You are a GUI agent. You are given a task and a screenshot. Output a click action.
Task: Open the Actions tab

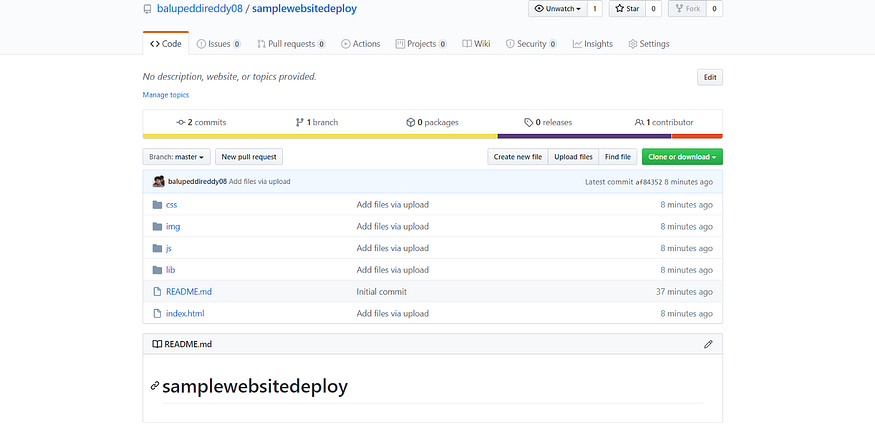(x=360, y=44)
